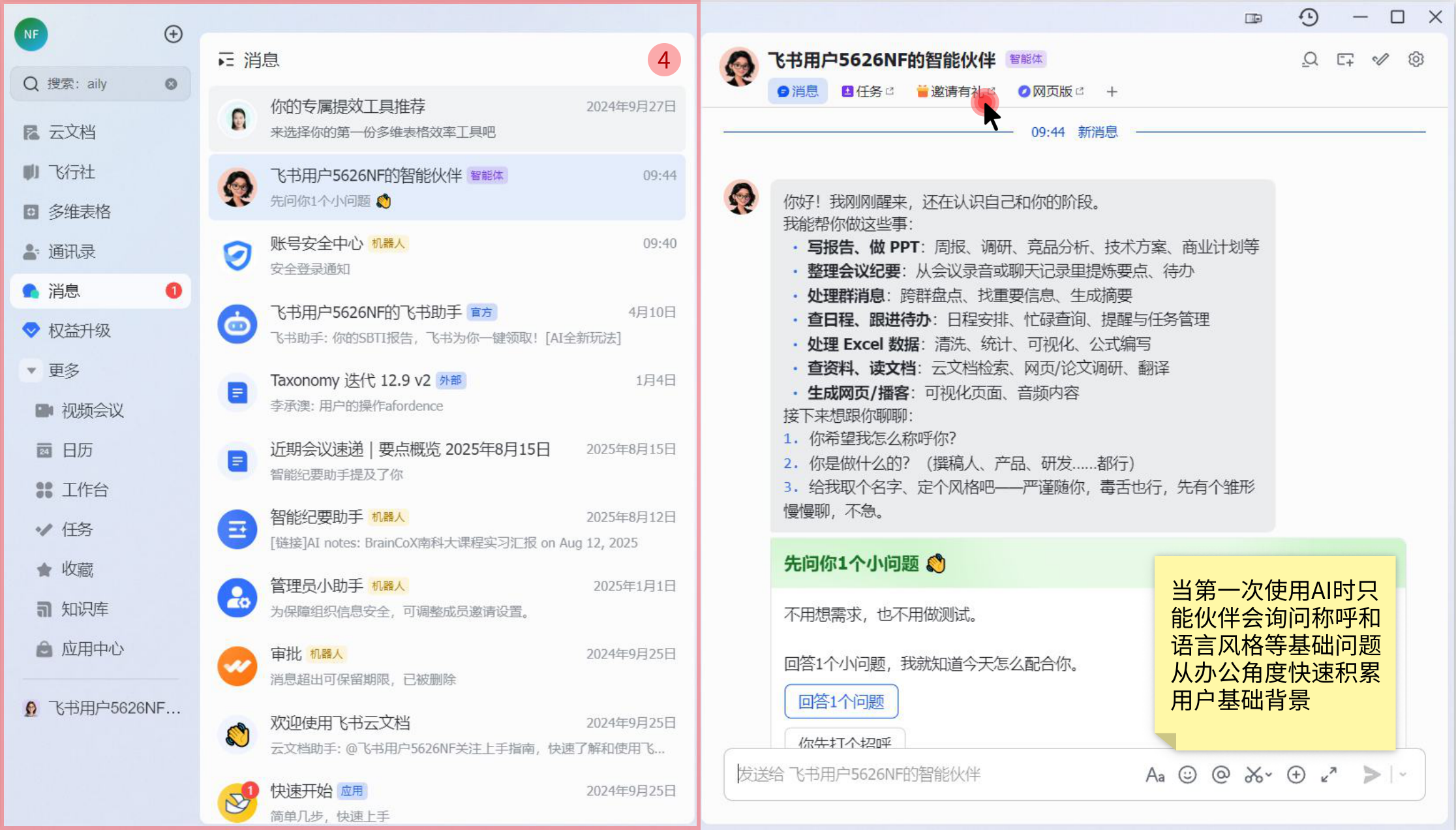Open 日历 calendar in the sidebar
Screen dimensions: 1456x830
click(100, 450)
